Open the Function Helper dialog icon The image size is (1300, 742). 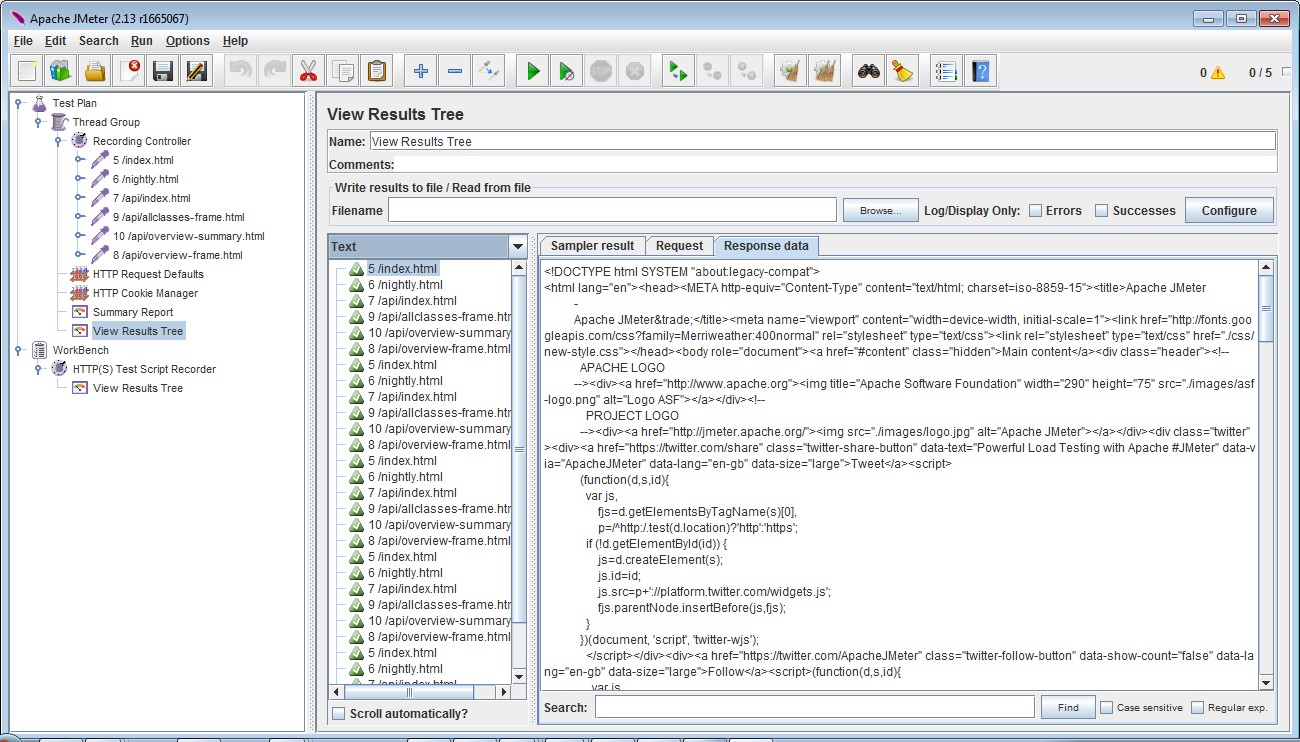pos(946,71)
